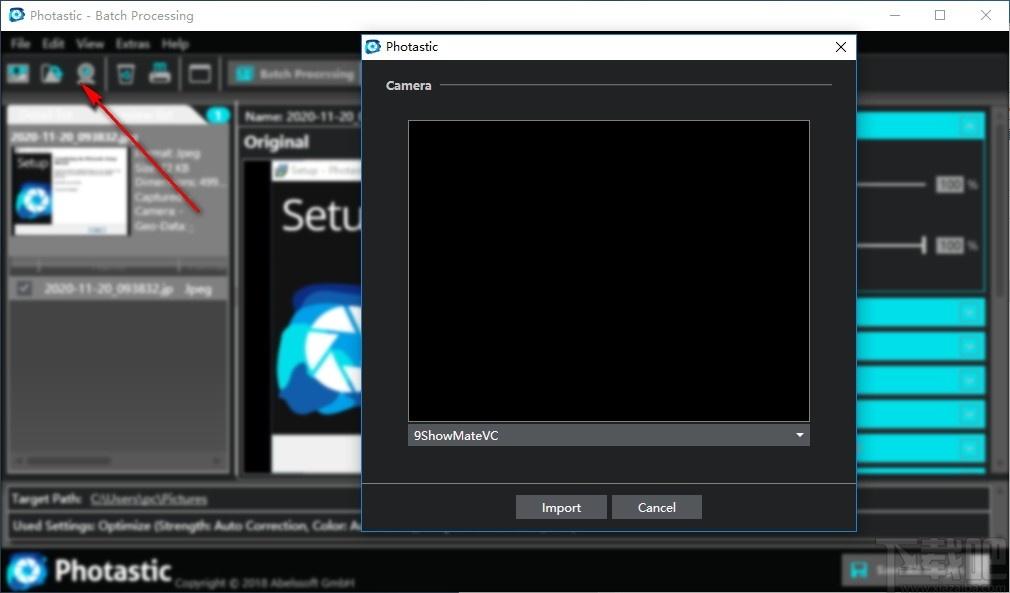Screen dimensions: 1010x593
Task: Click the "Target Path:" label
Action: coord(46,499)
